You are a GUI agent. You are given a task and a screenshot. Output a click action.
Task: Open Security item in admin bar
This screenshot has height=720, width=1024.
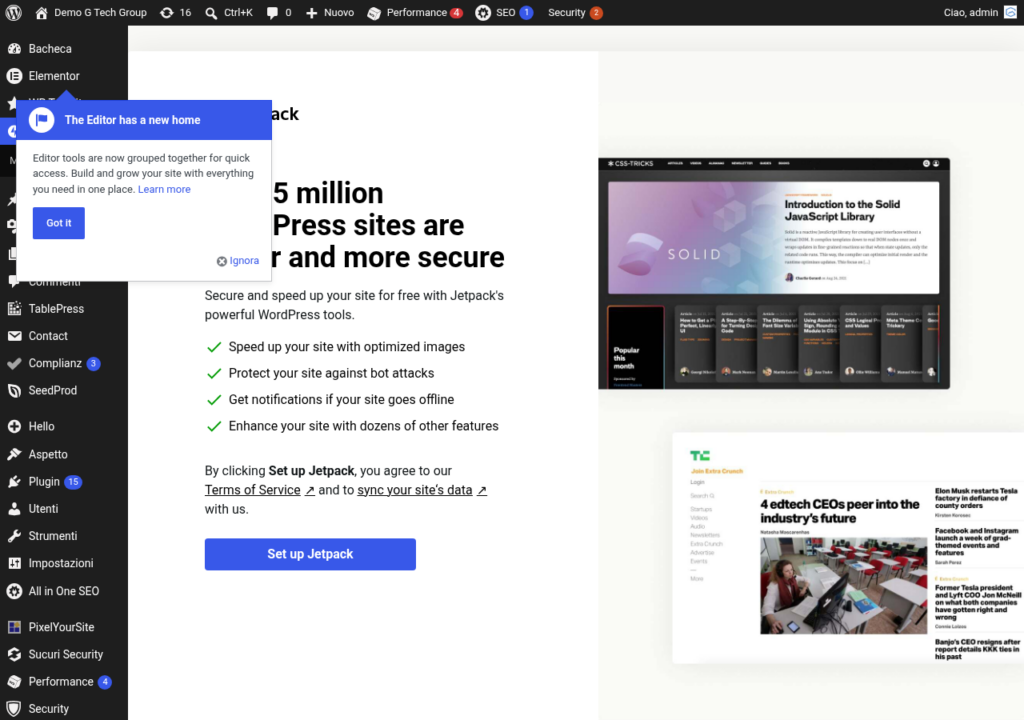click(x=575, y=12)
